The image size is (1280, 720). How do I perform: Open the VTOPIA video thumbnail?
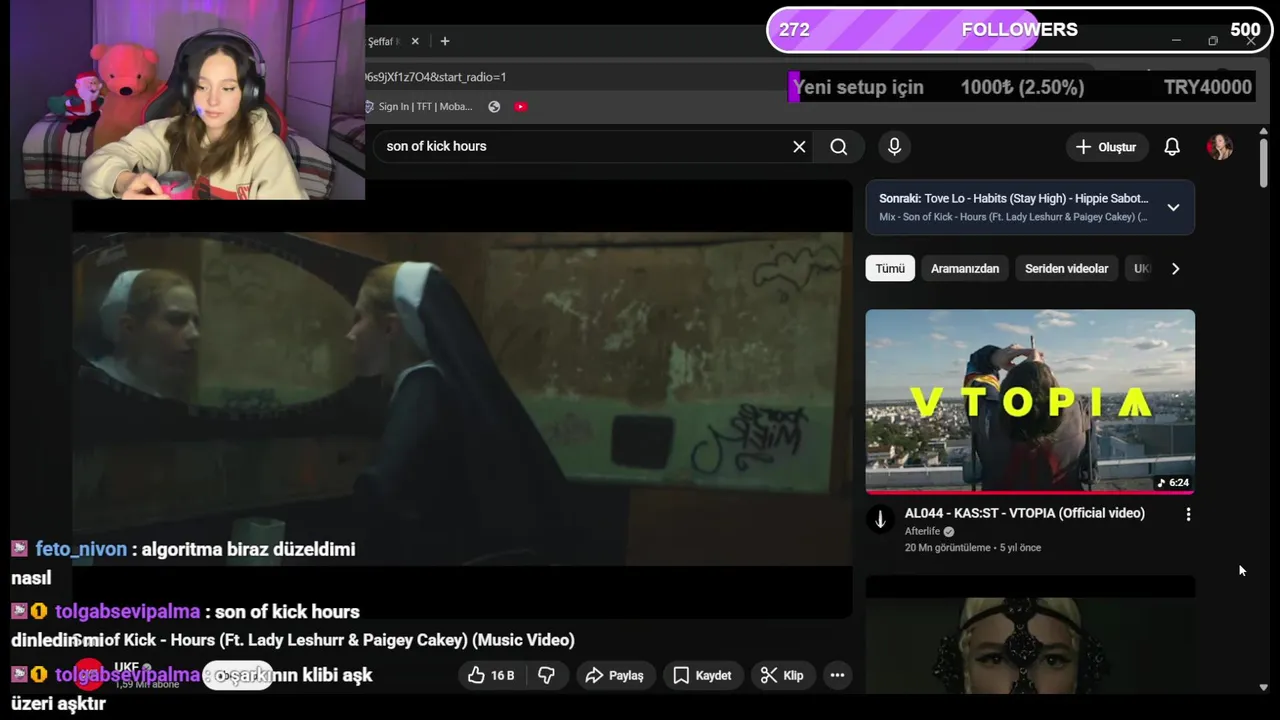click(x=1030, y=401)
